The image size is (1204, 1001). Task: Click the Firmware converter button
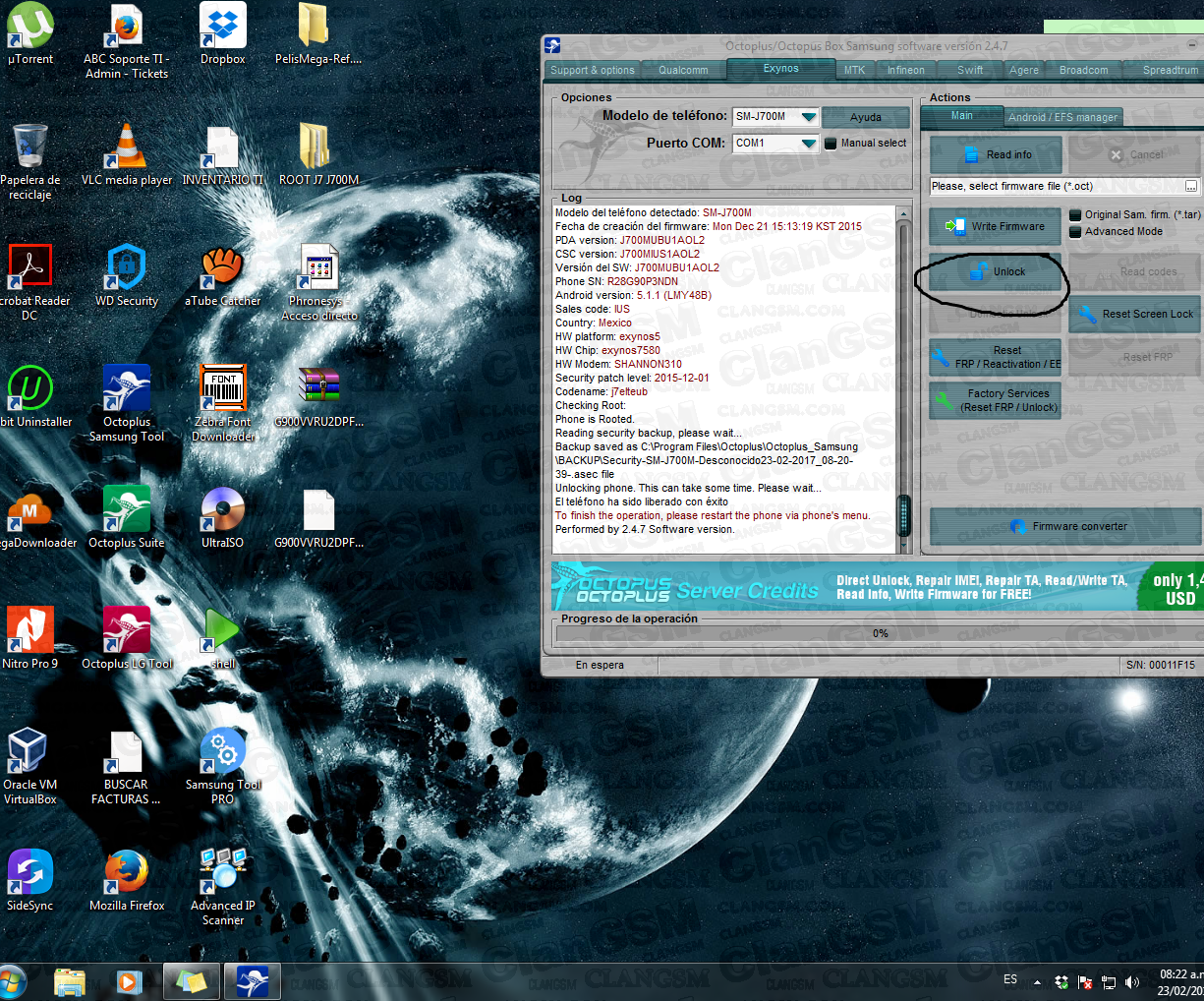tap(1065, 526)
